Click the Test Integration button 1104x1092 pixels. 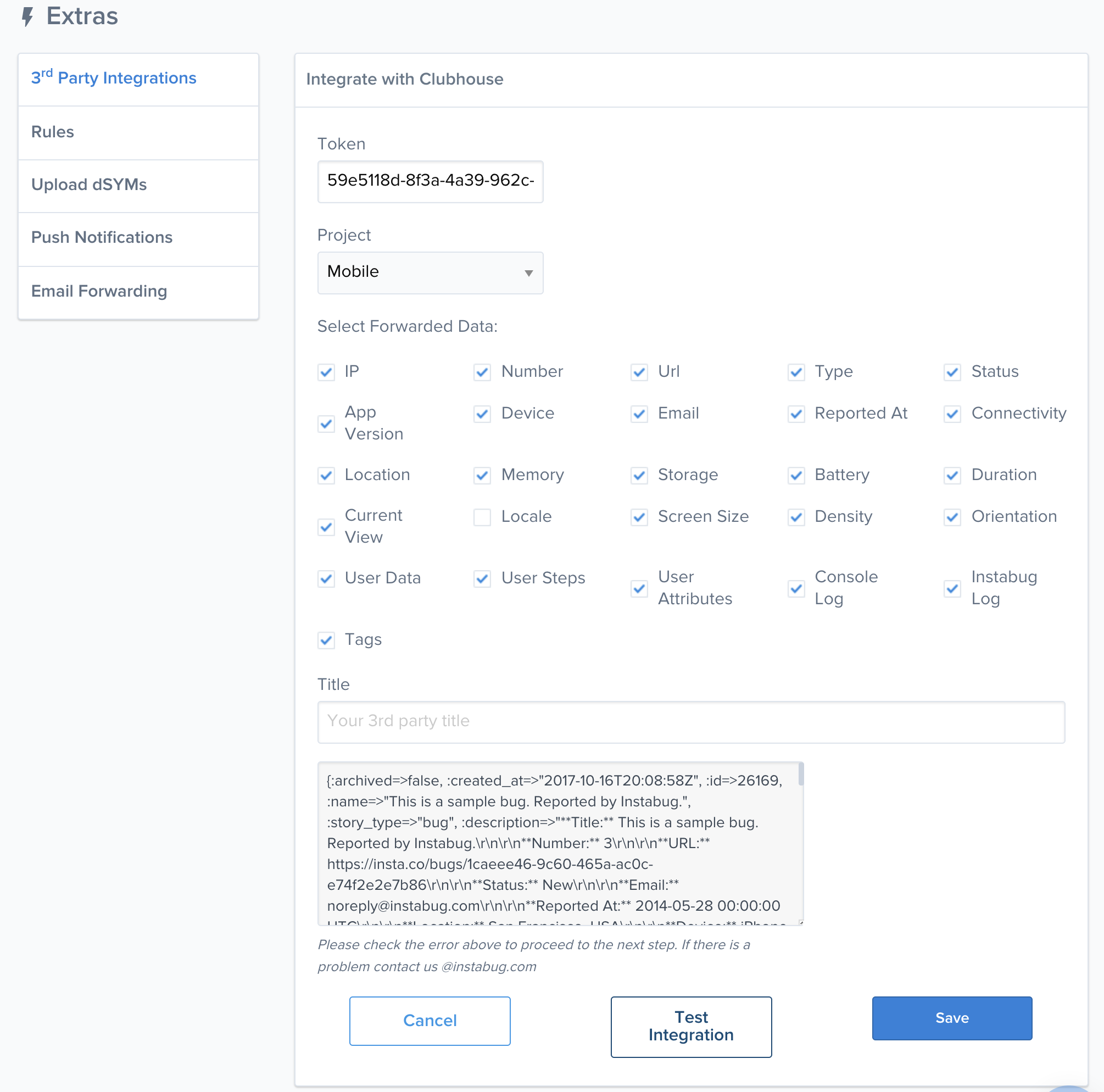coord(691,1026)
